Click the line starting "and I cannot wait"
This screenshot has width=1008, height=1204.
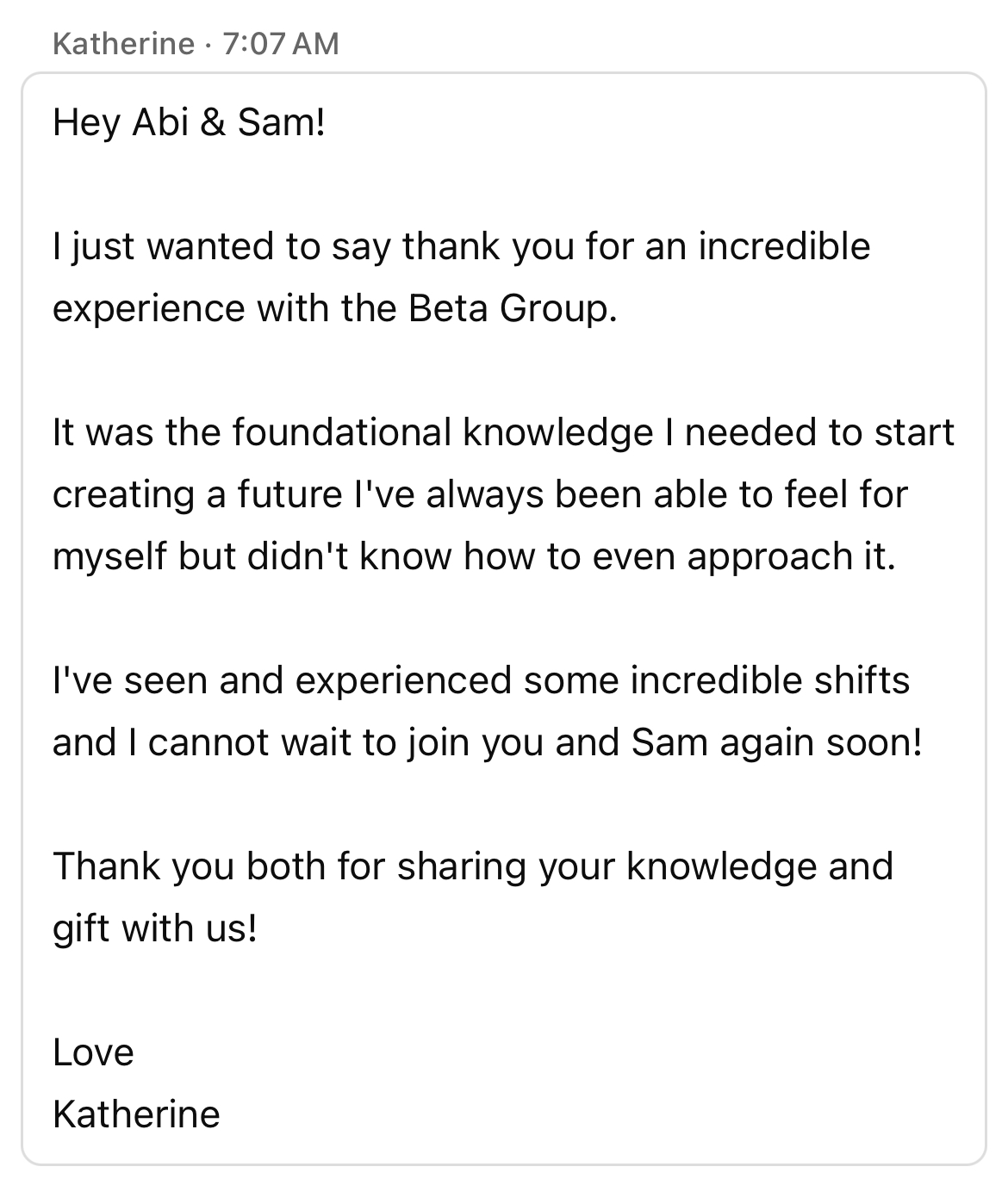[x=487, y=742]
